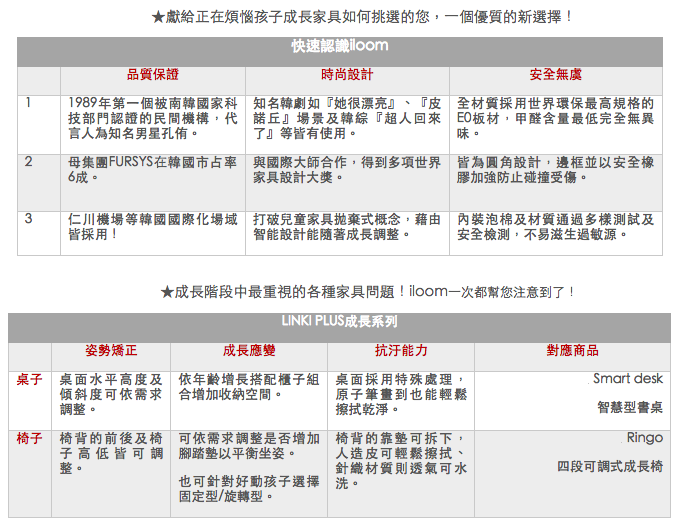681x527 pixels.
Task: Click the 椅子 row label
Action: [30, 438]
